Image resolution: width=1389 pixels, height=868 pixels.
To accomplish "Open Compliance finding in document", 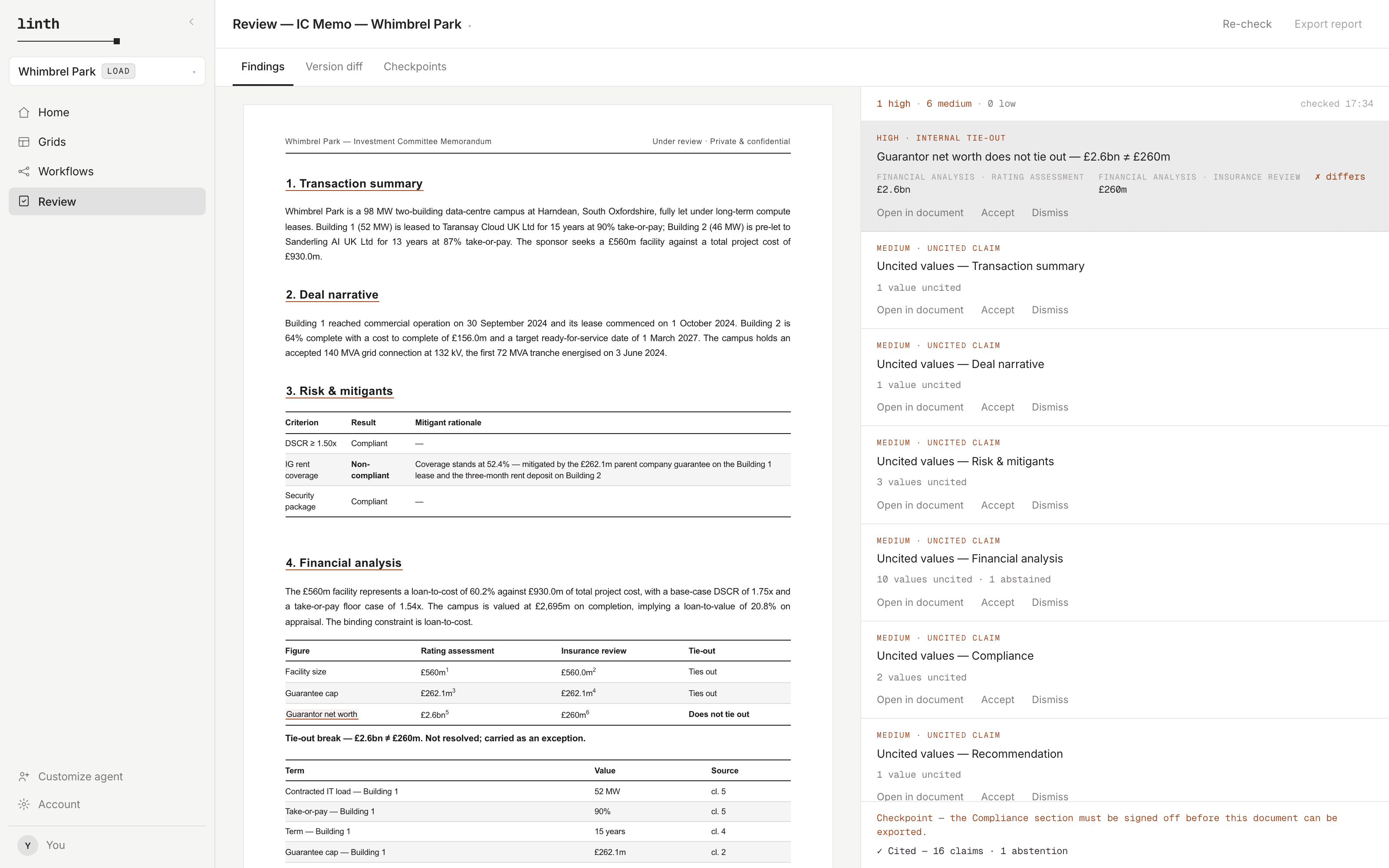I will tap(919, 699).
